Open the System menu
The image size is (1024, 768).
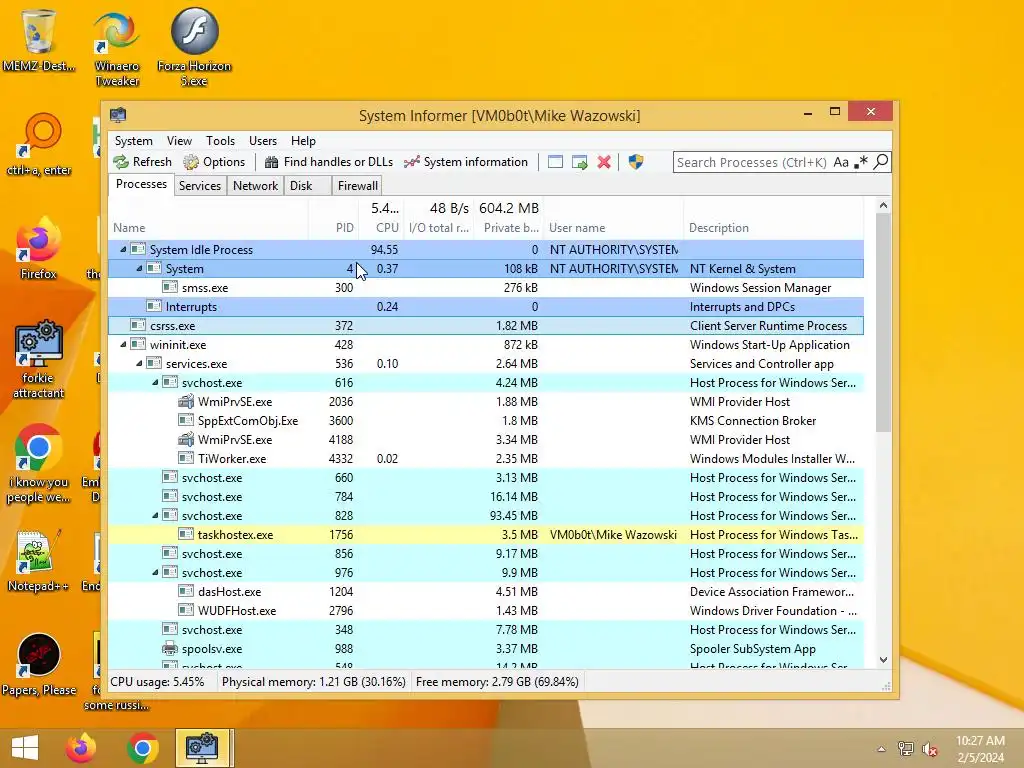tap(134, 141)
